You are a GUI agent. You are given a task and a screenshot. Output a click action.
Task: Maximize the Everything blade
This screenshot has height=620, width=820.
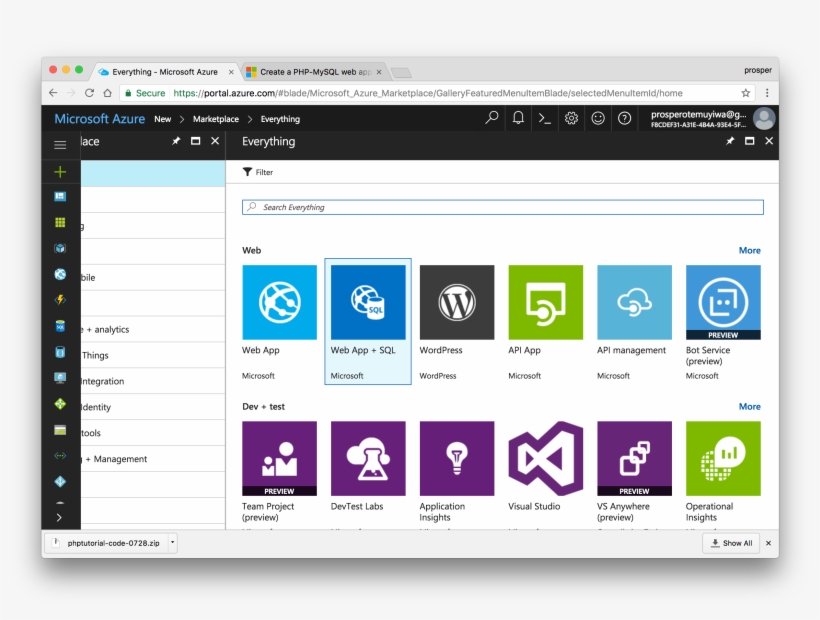click(x=749, y=142)
